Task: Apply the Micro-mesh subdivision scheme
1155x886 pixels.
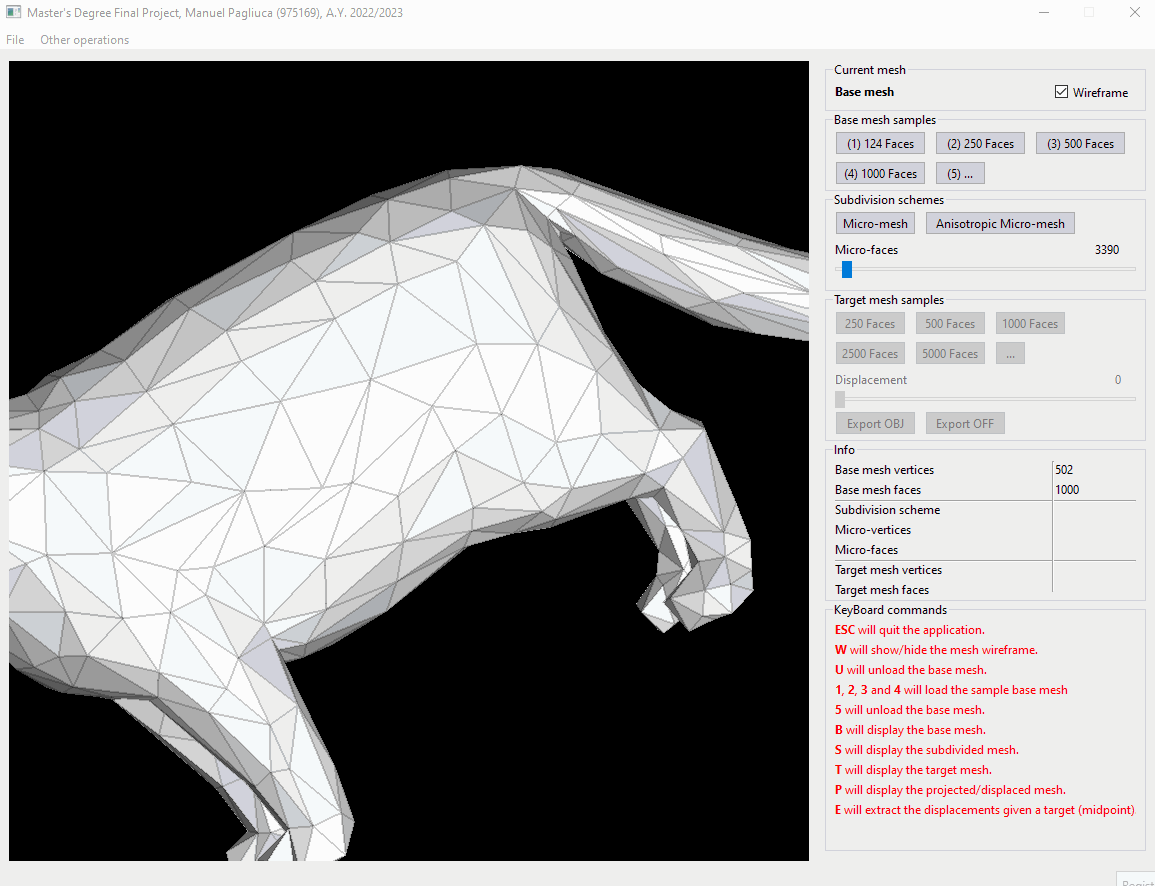Action: pos(874,223)
